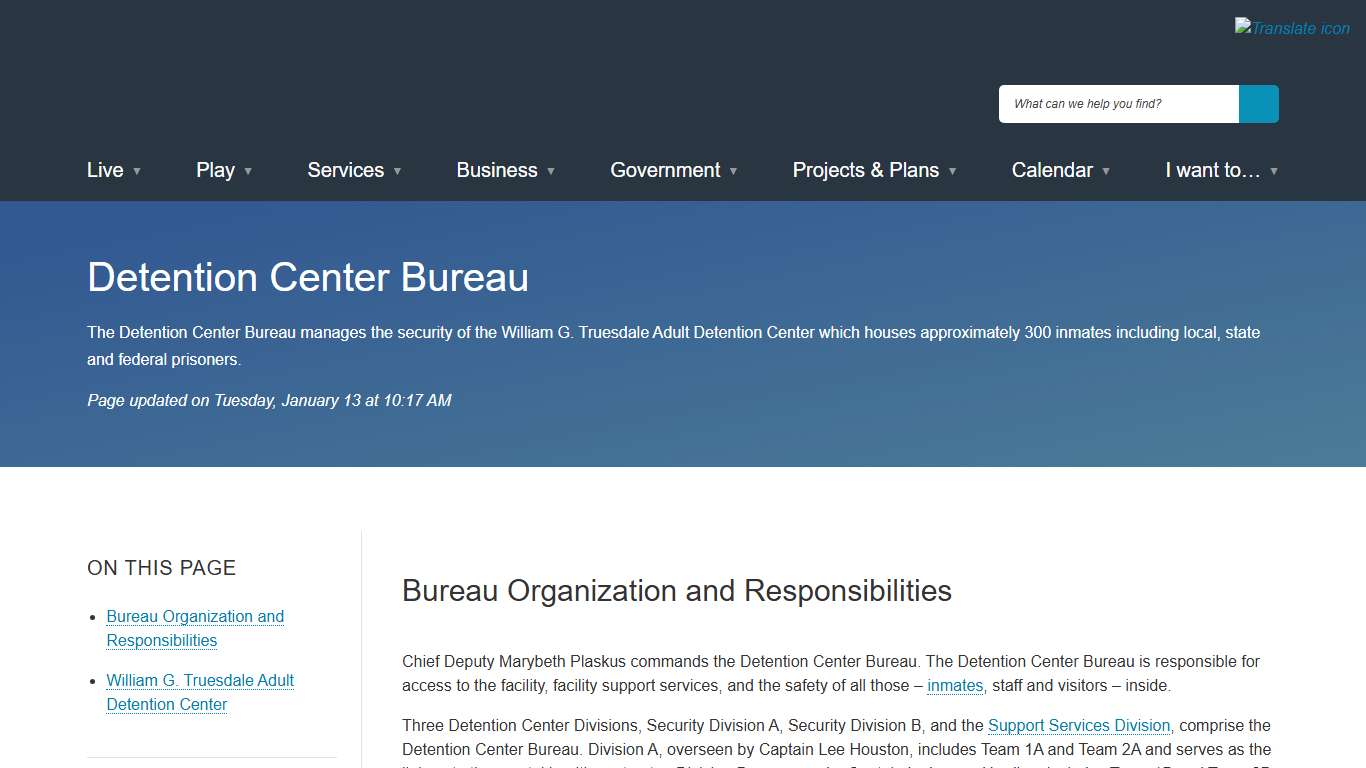This screenshot has width=1366, height=768.
Task: Expand the Business dropdown arrow
Action: [551, 171]
